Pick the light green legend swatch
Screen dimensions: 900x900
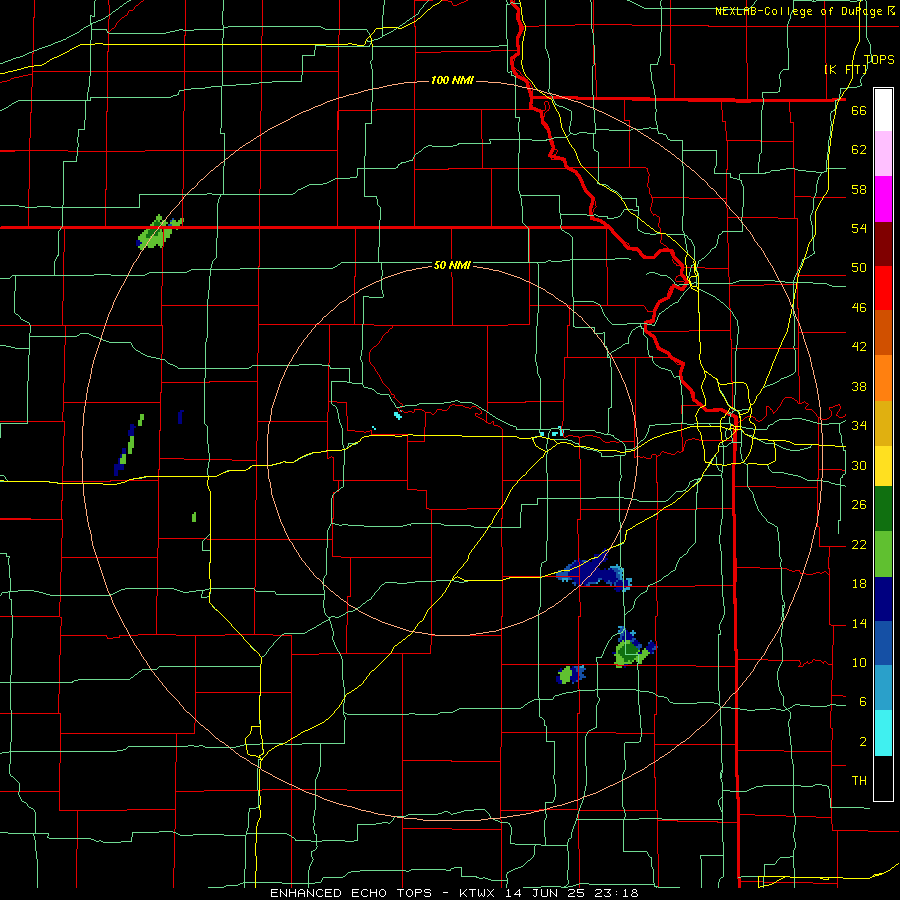(x=883, y=553)
